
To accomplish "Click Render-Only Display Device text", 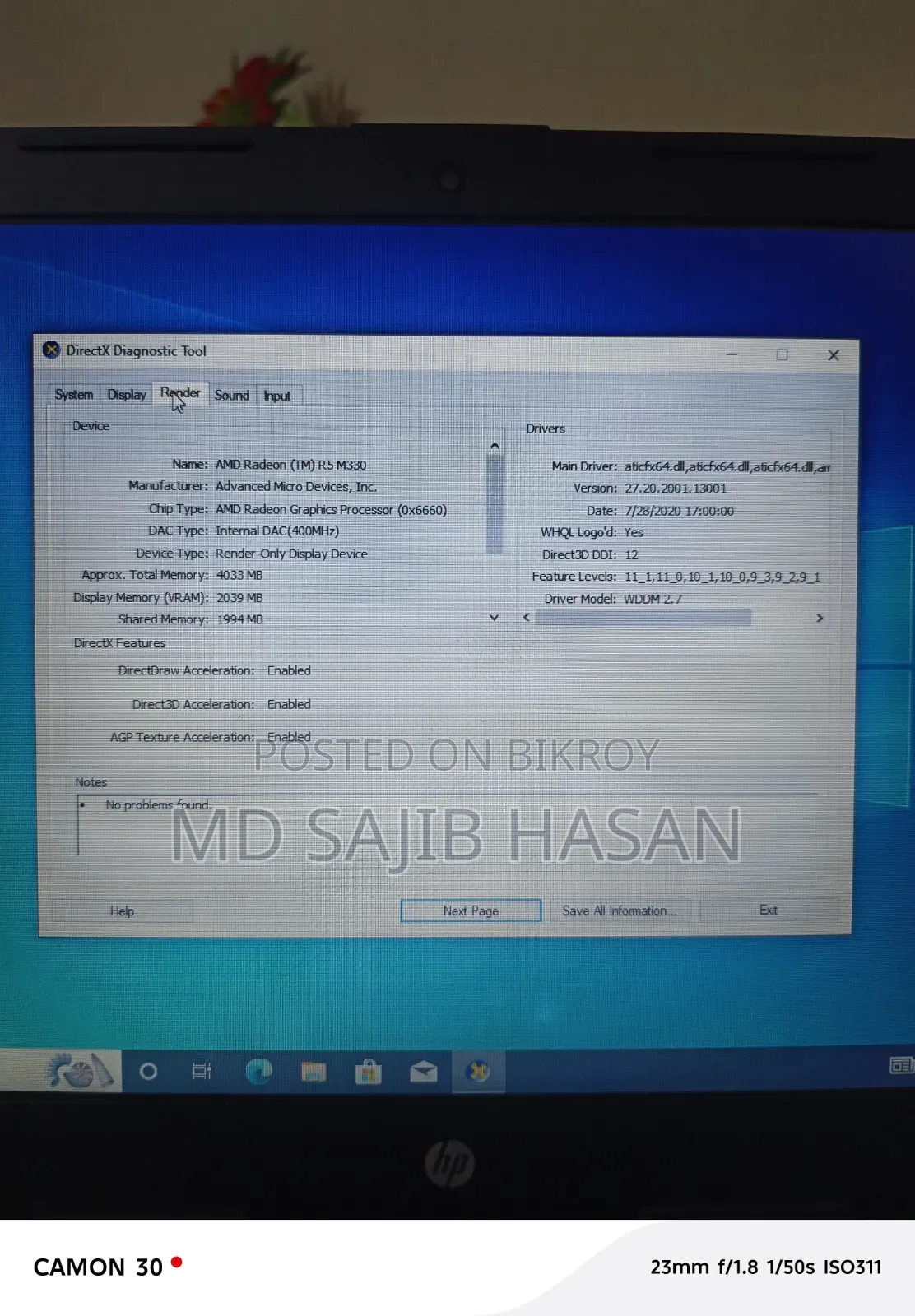I will (x=291, y=554).
